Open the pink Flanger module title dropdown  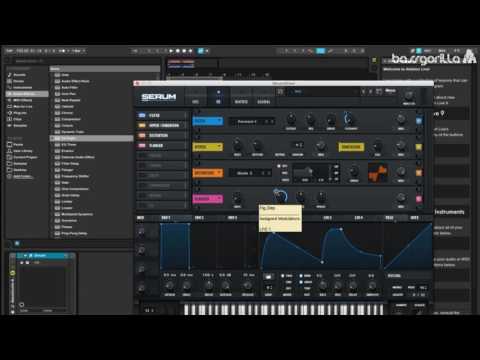208,199
